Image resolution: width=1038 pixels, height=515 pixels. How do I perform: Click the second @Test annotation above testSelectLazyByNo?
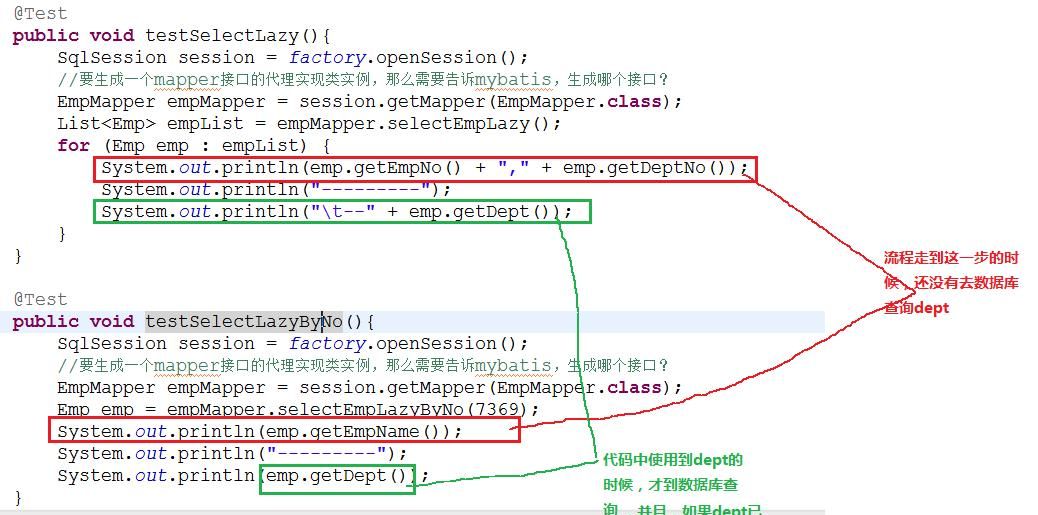pyautogui.click(x=40, y=299)
